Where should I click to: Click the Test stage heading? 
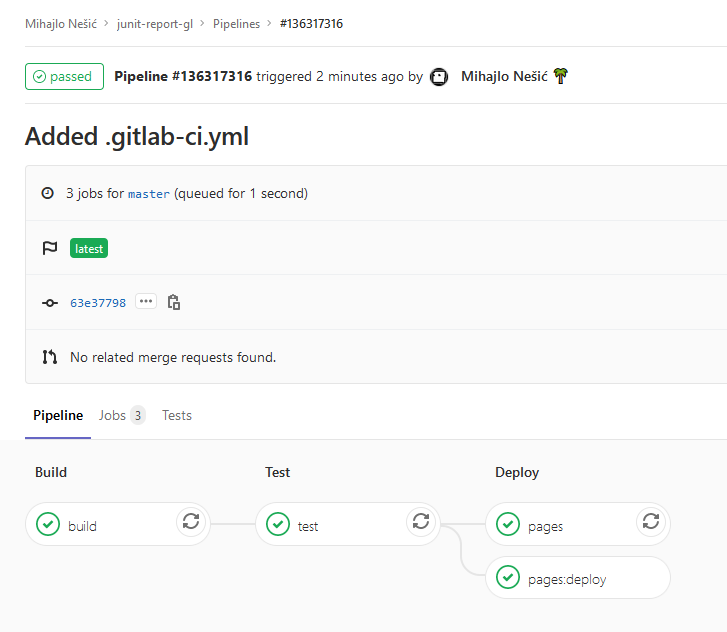click(x=277, y=472)
